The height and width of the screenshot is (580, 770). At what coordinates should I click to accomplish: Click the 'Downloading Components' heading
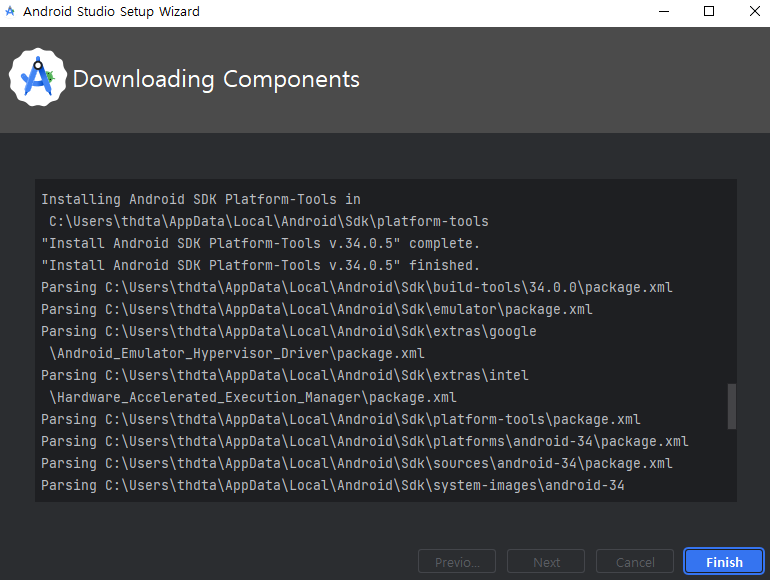pos(216,79)
